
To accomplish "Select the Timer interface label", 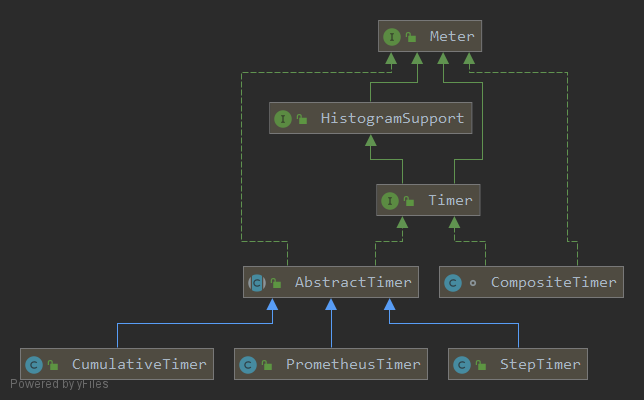I will click(449, 201).
